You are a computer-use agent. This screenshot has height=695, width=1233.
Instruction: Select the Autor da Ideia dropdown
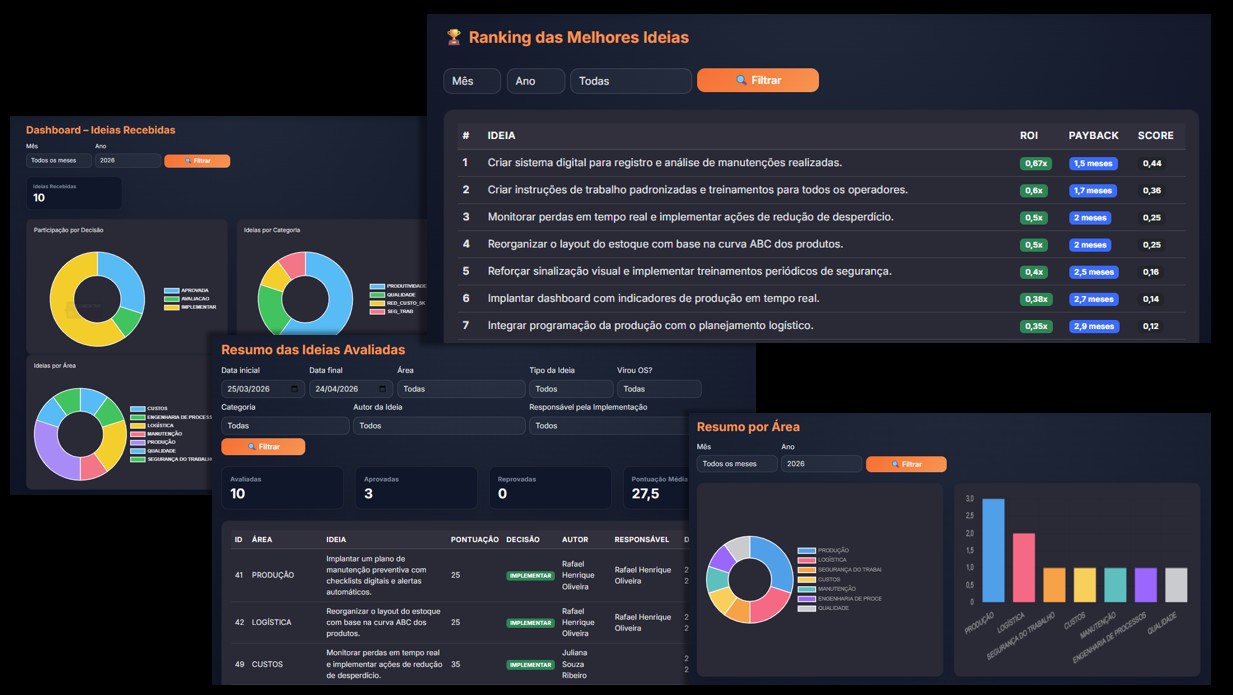tap(439, 426)
